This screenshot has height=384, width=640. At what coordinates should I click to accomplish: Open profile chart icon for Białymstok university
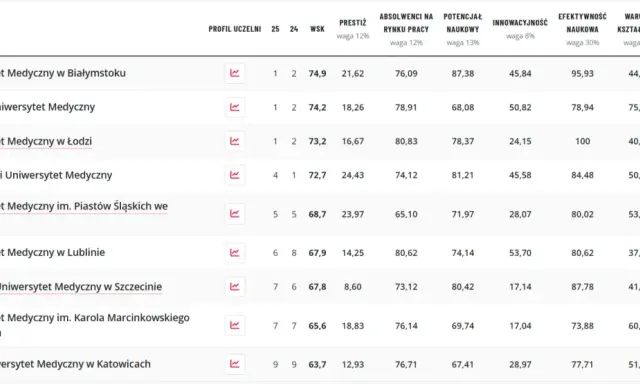click(235, 73)
